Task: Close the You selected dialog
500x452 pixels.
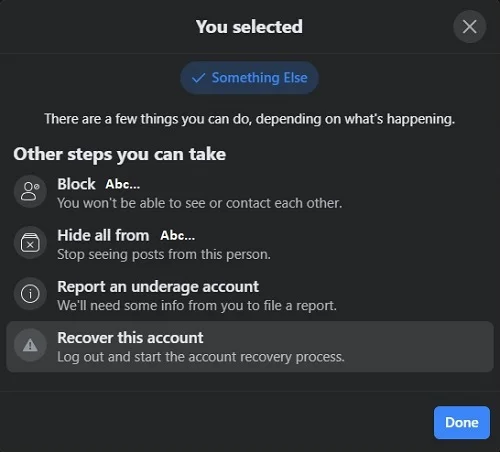Action: click(469, 27)
